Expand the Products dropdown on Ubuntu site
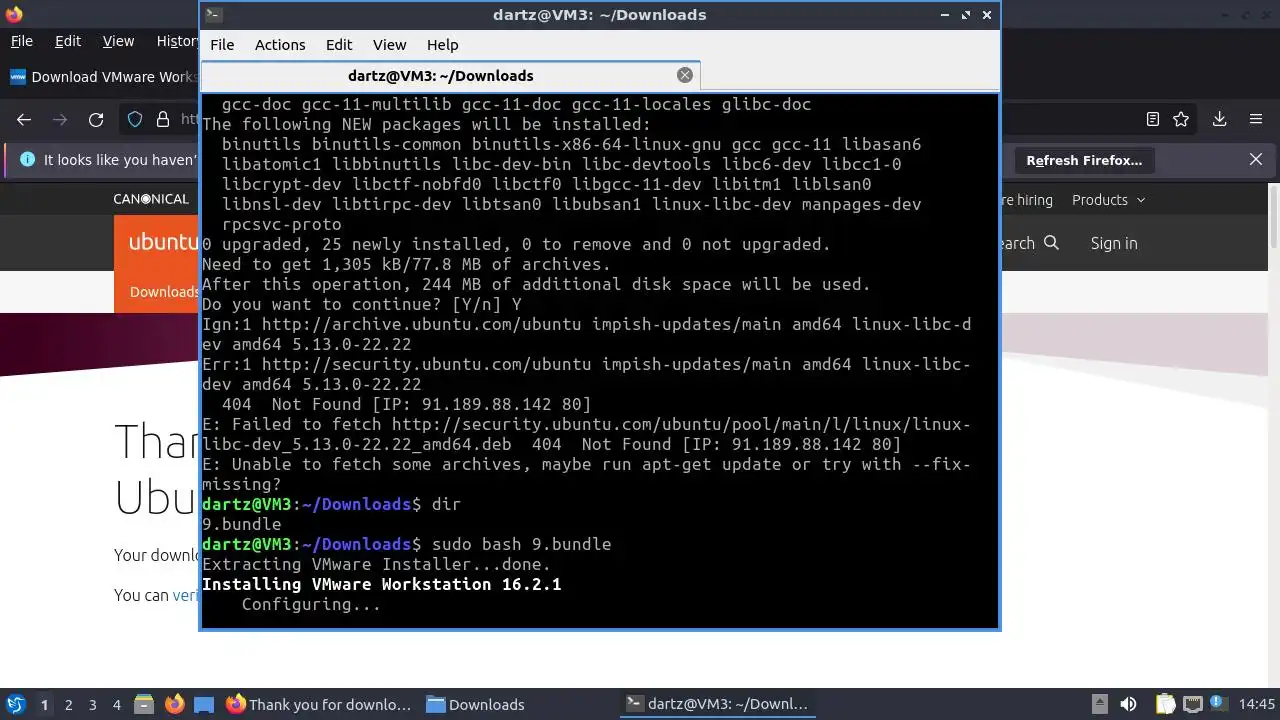1280x720 pixels. point(1108,200)
